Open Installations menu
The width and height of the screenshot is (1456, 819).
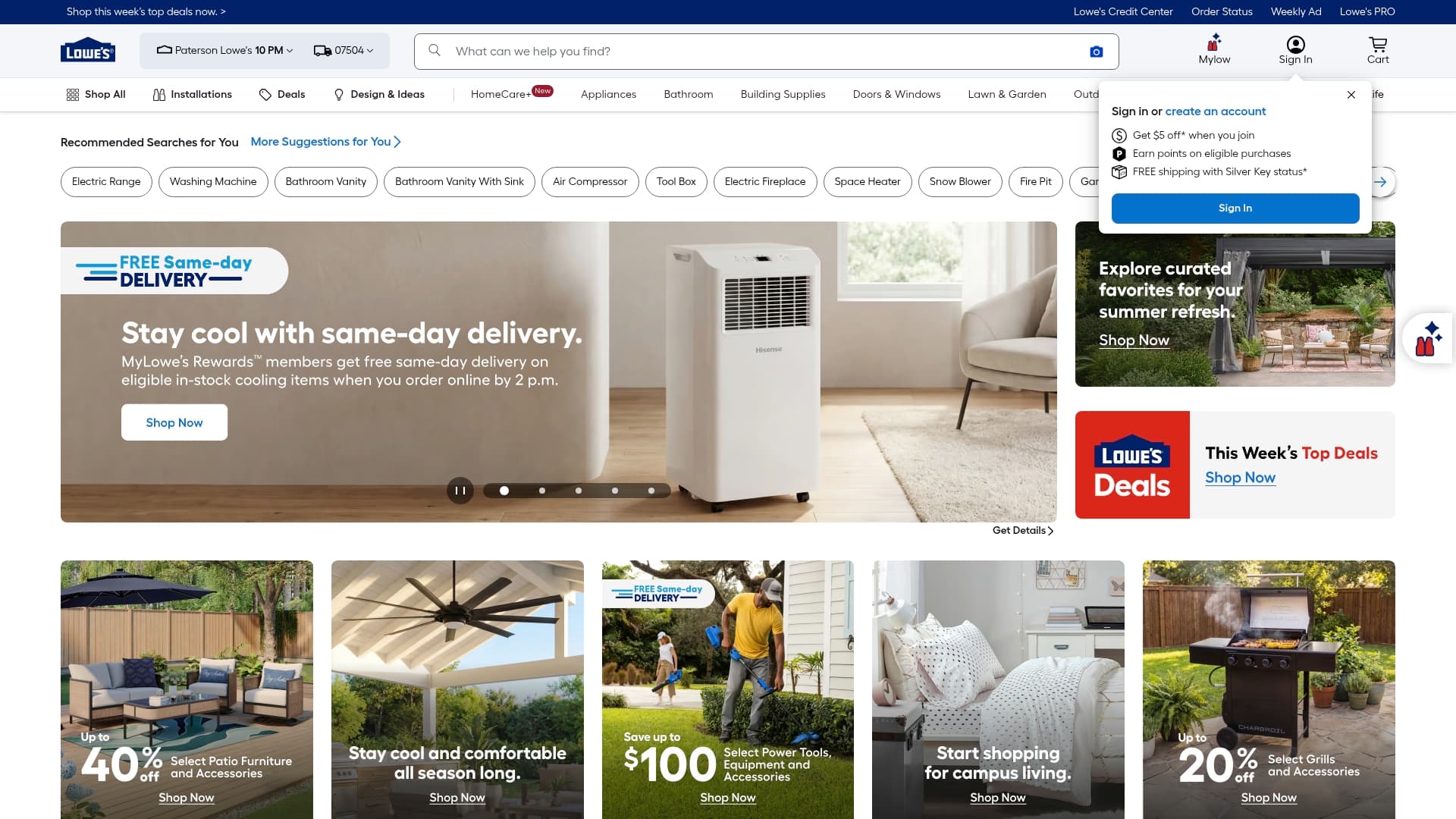click(x=193, y=94)
